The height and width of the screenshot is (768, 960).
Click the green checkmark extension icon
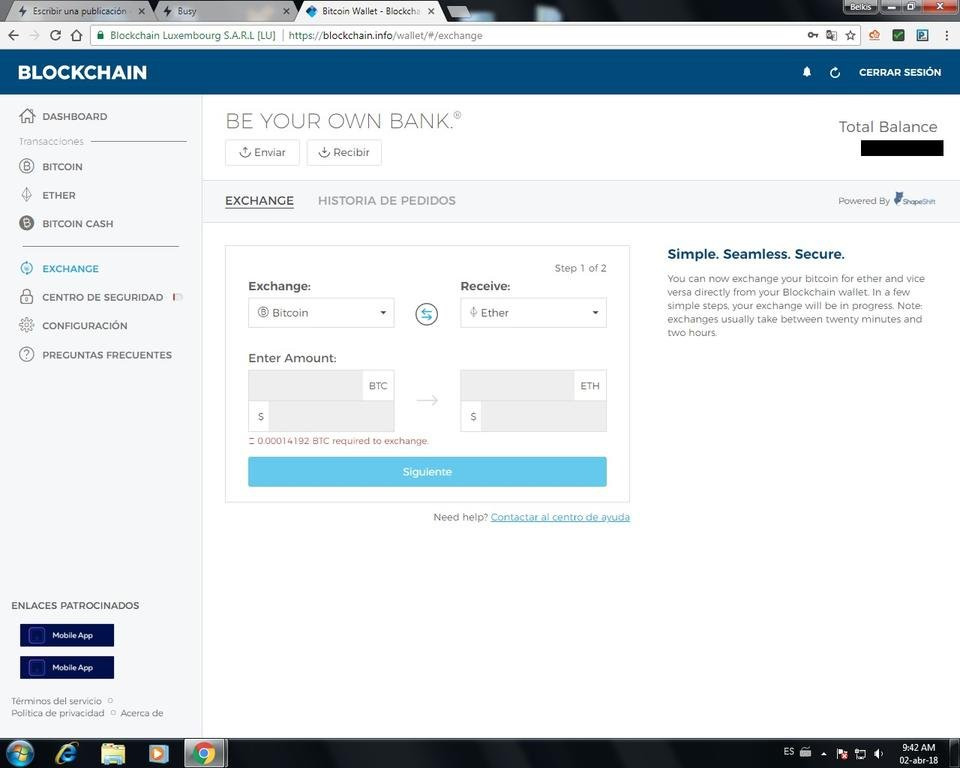[898, 36]
